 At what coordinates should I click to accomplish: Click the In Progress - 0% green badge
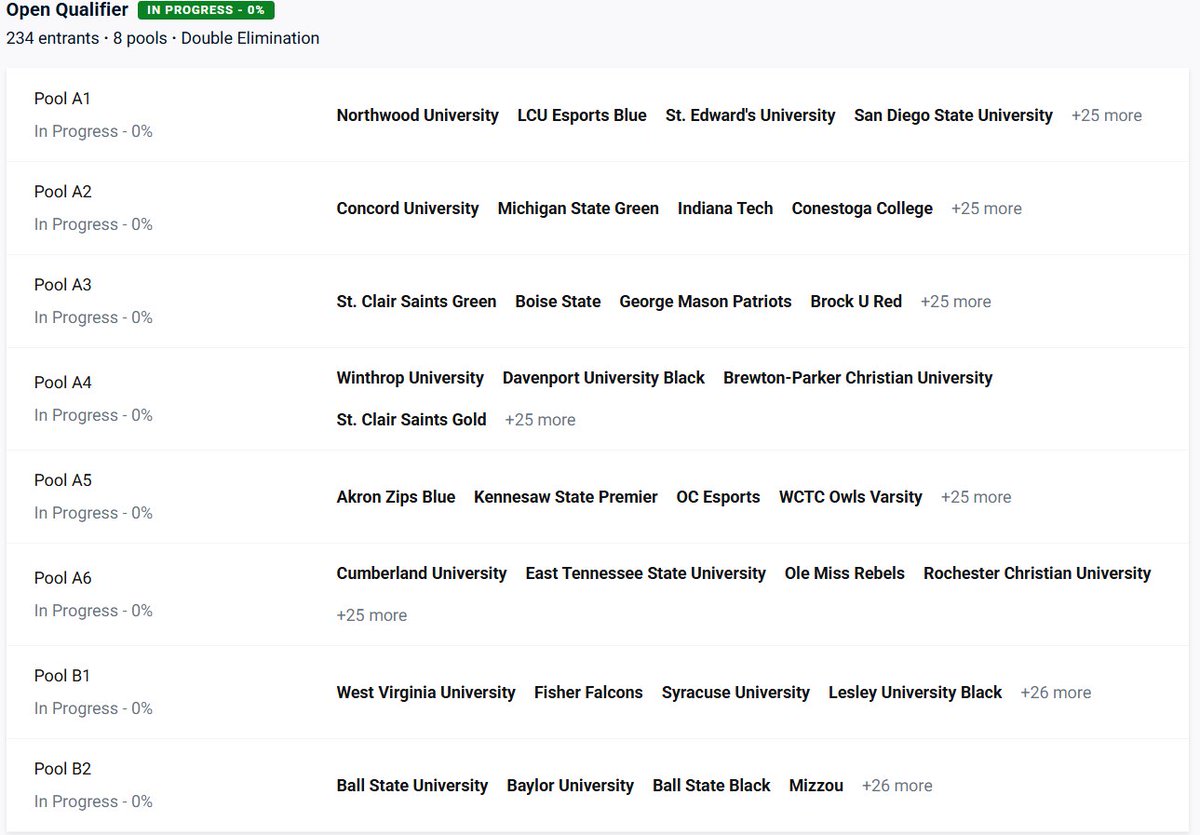point(206,11)
